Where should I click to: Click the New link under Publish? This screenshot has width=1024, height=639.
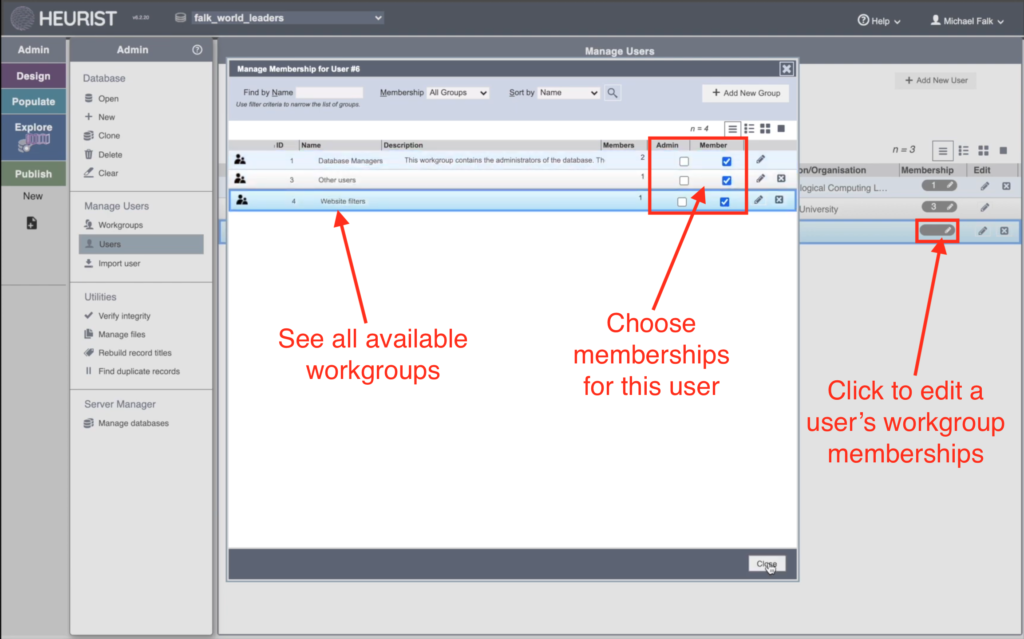(x=33, y=196)
